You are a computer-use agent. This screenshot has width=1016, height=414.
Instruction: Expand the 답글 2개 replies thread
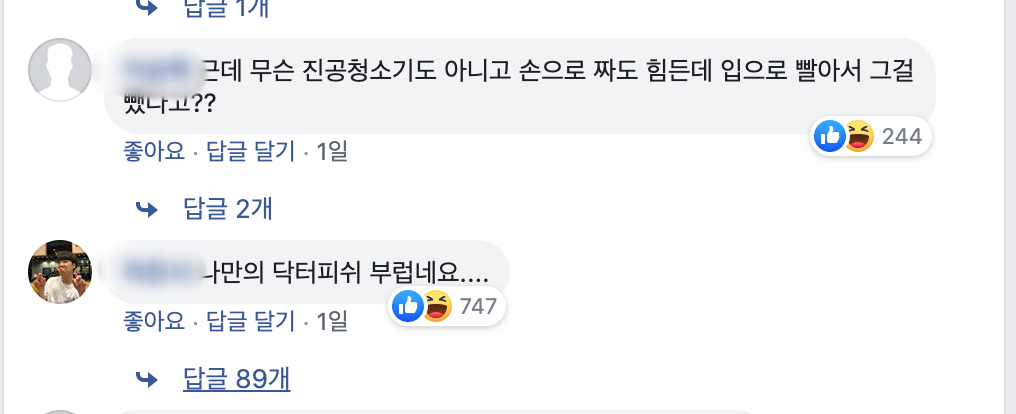coord(228,209)
